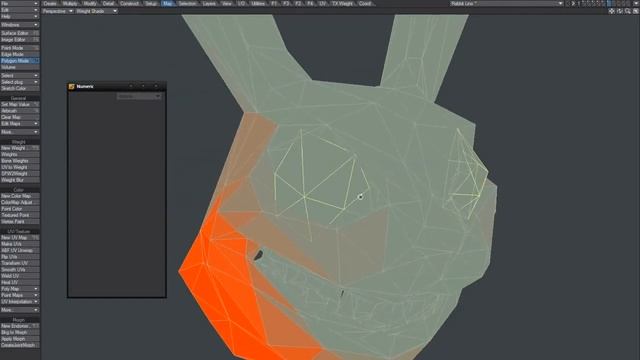
Task: Click the ABF UV Unwrap button
Action: (x=20, y=250)
